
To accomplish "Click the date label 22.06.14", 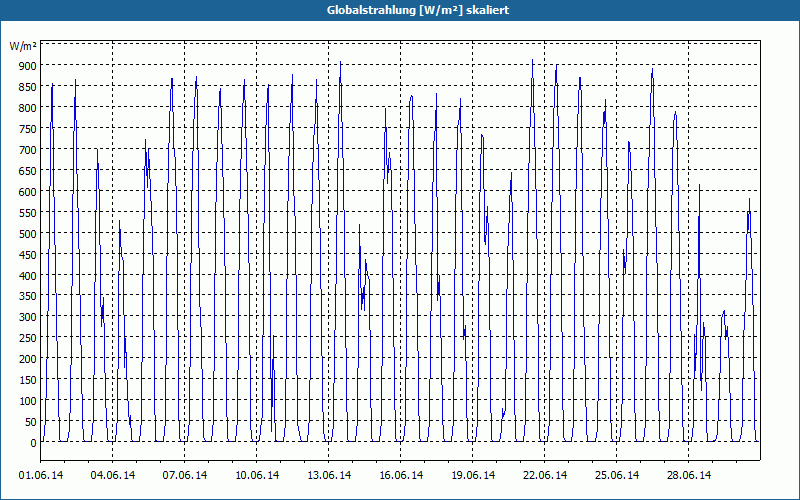I will coord(544,475).
